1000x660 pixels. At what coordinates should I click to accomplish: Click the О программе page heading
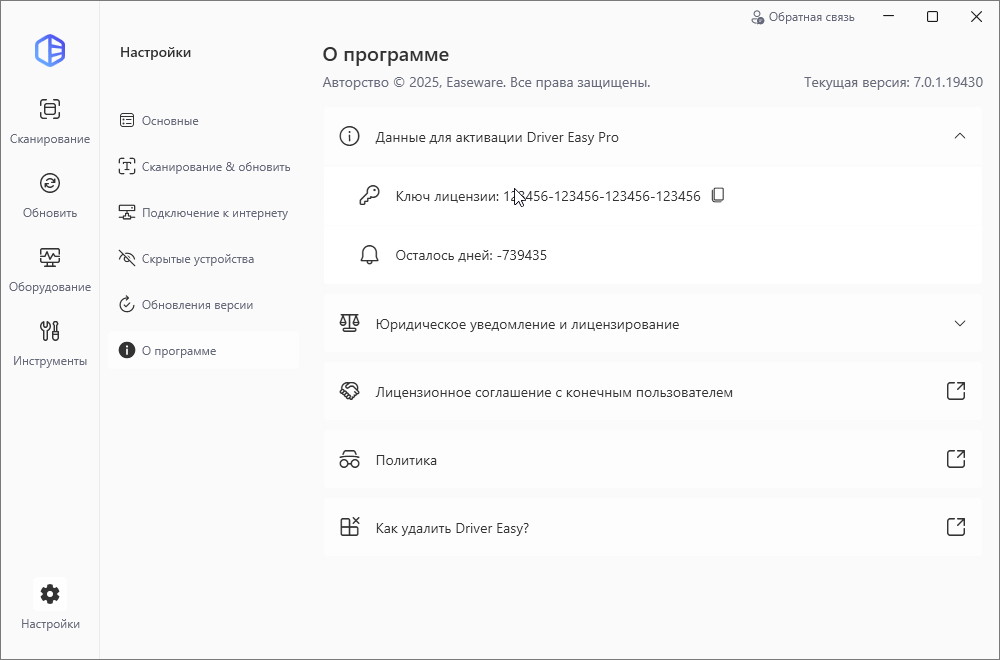tap(386, 55)
